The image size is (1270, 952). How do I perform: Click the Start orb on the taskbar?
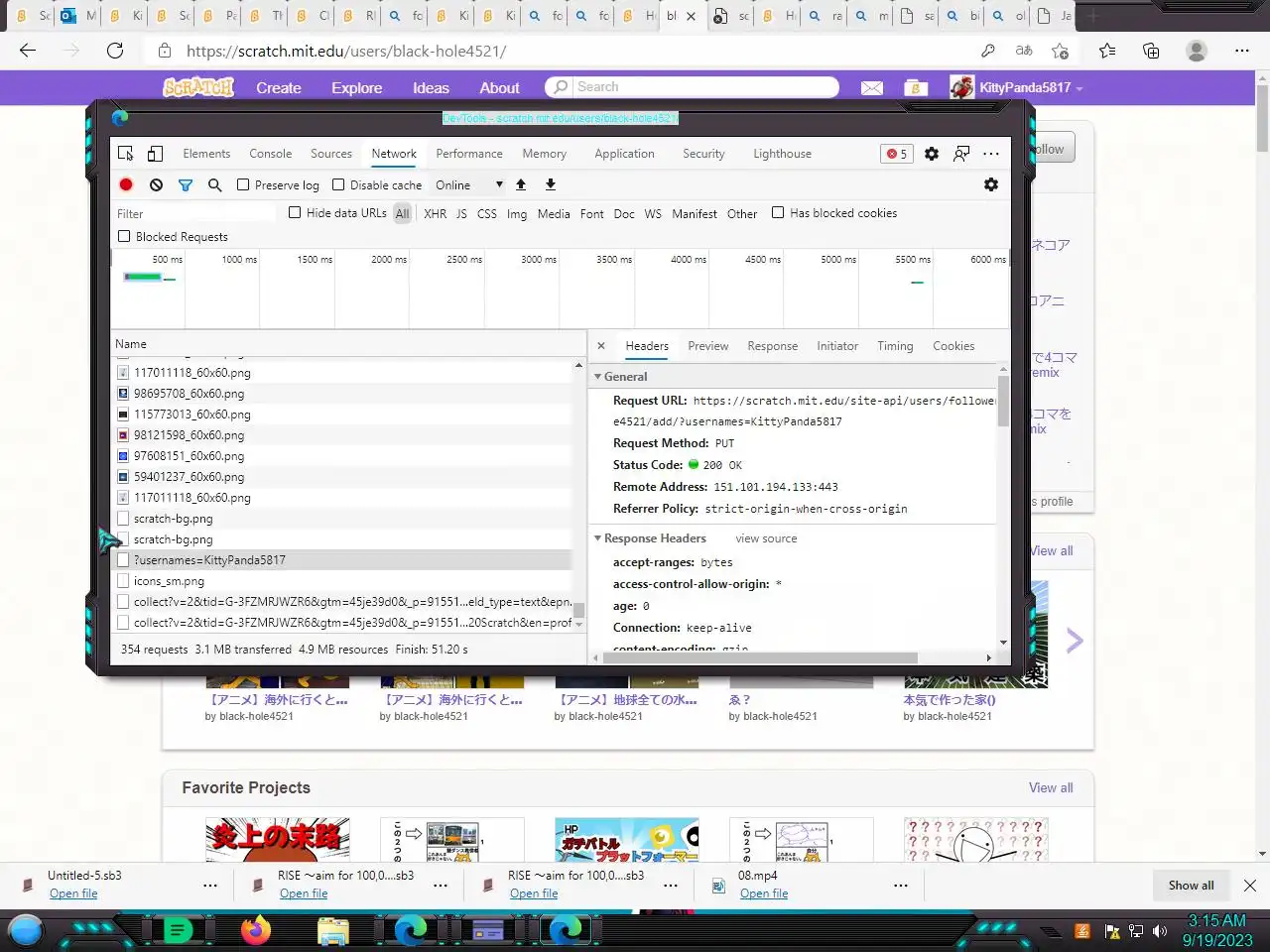pyautogui.click(x=26, y=930)
